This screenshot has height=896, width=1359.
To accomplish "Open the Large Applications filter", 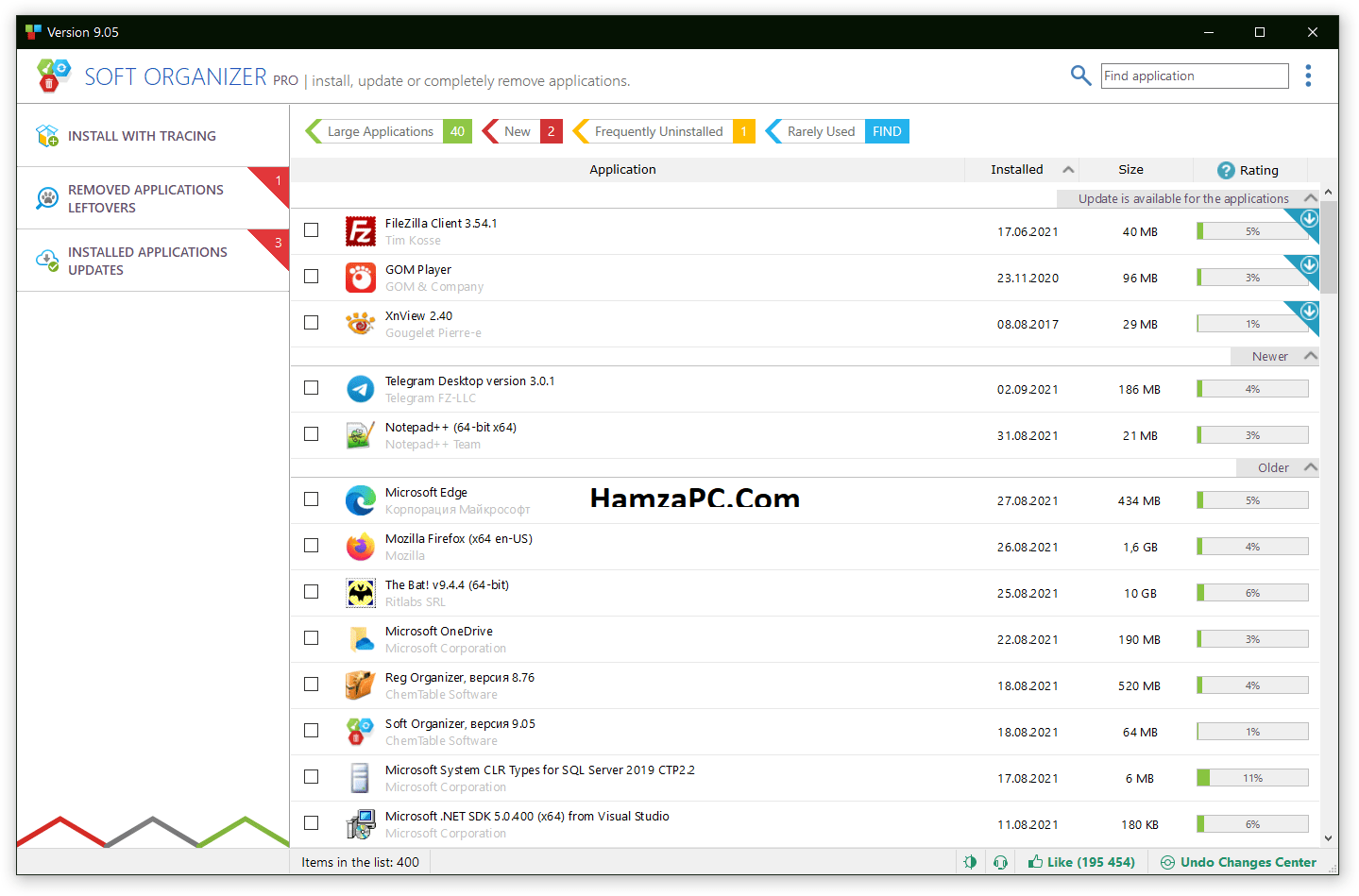I will click(388, 131).
